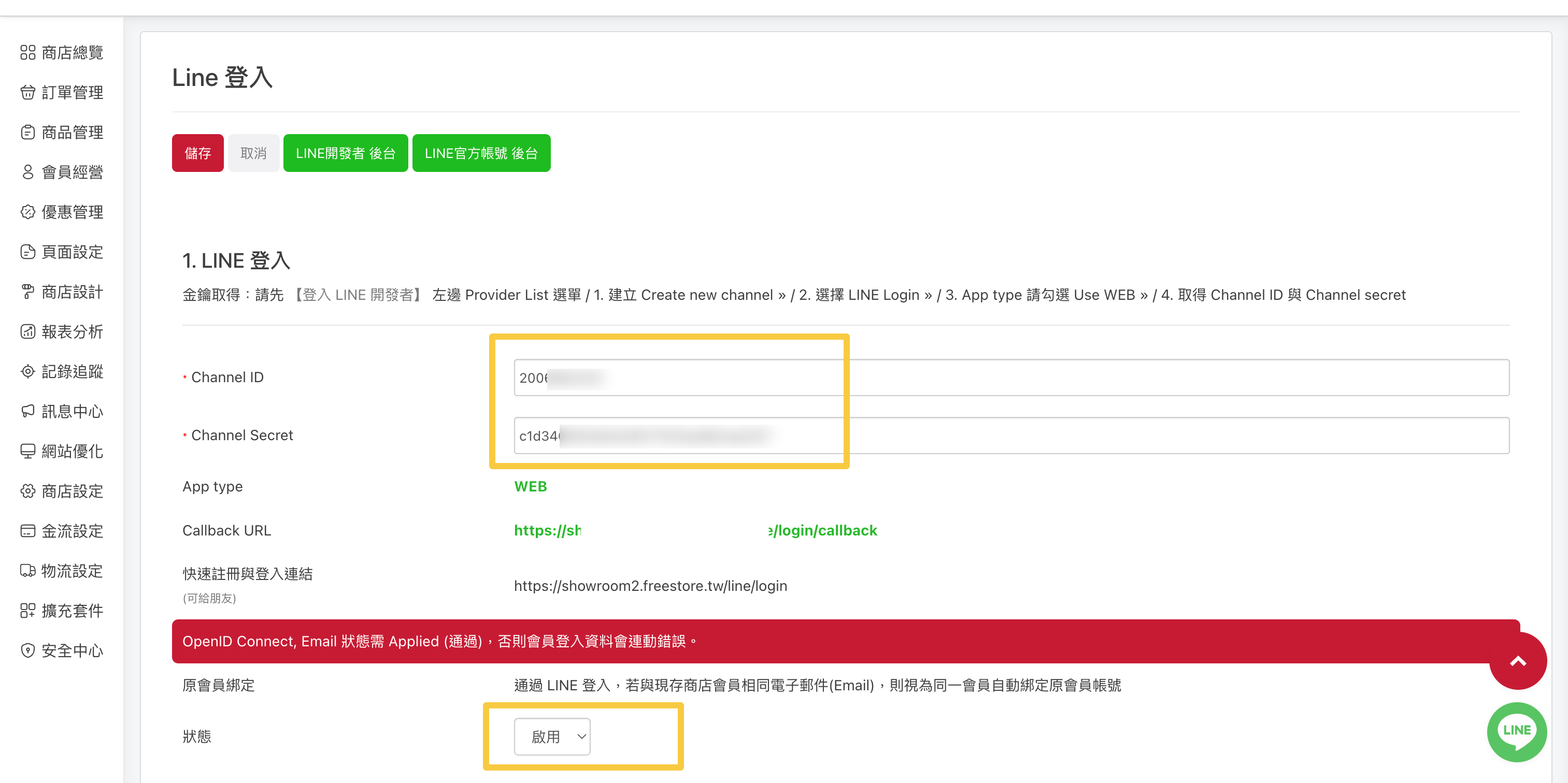Click the gray 取消 button

click(253, 153)
